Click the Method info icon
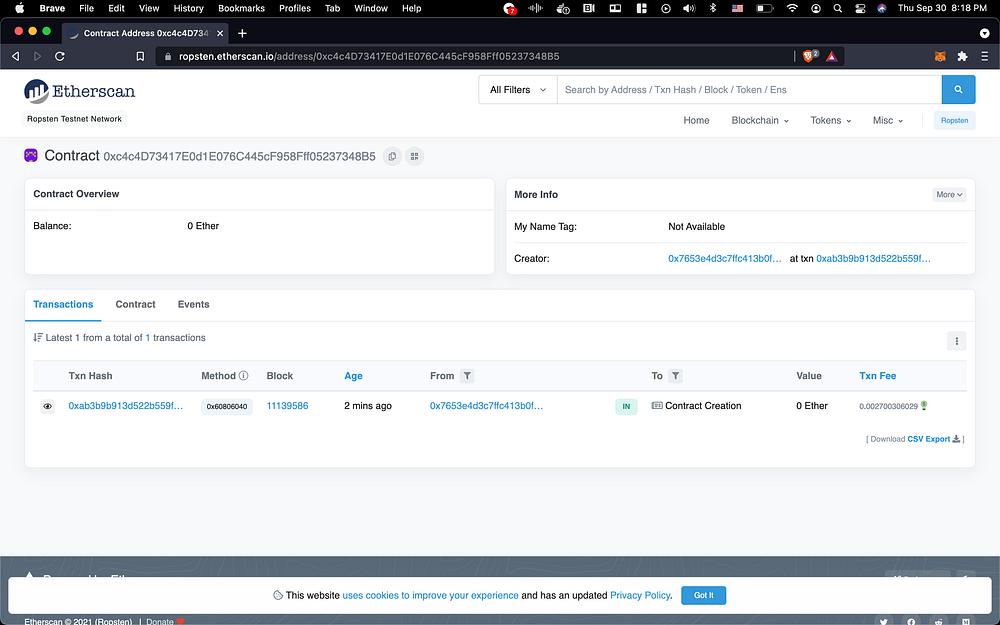Screen dimensions: 1000x625 coord(244,376)
